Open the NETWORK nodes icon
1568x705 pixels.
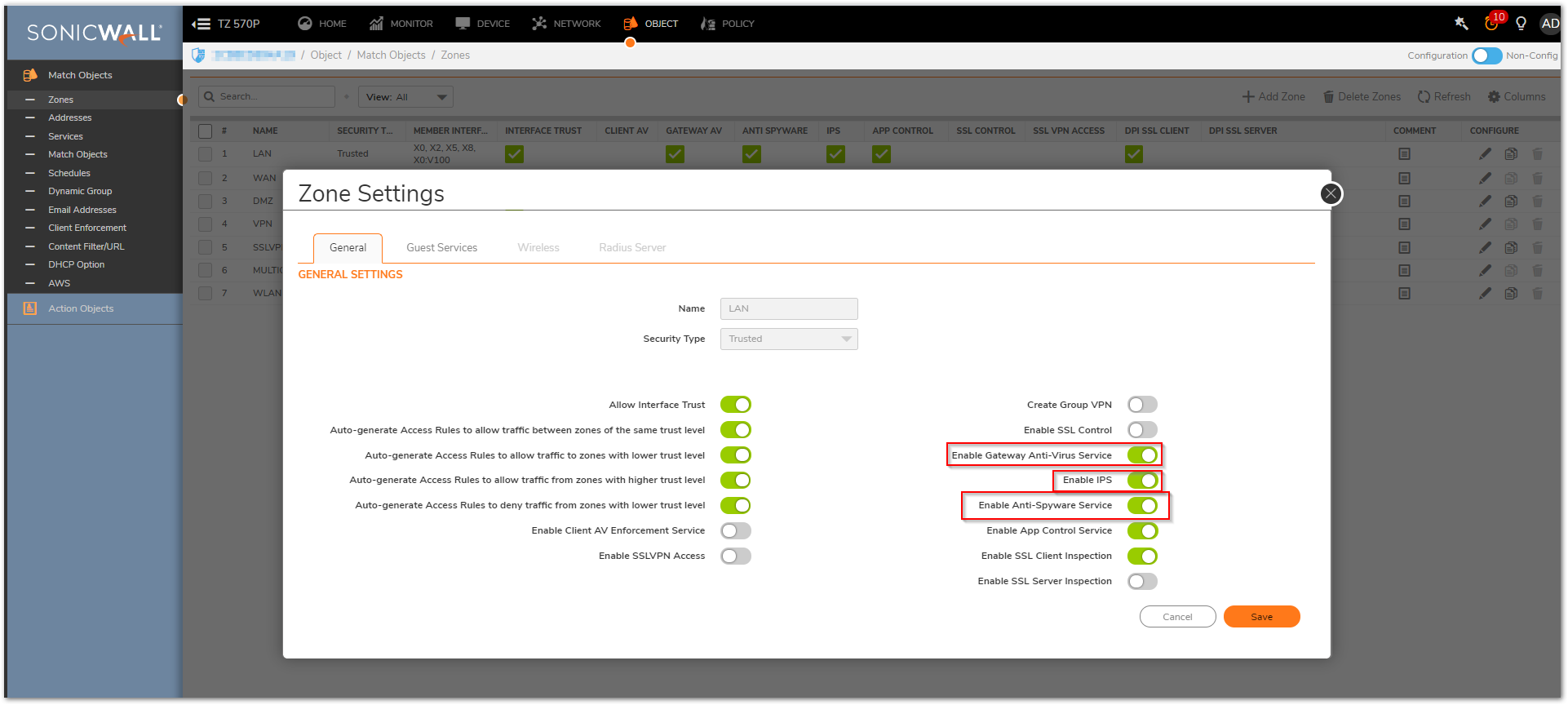click(539, 24)
